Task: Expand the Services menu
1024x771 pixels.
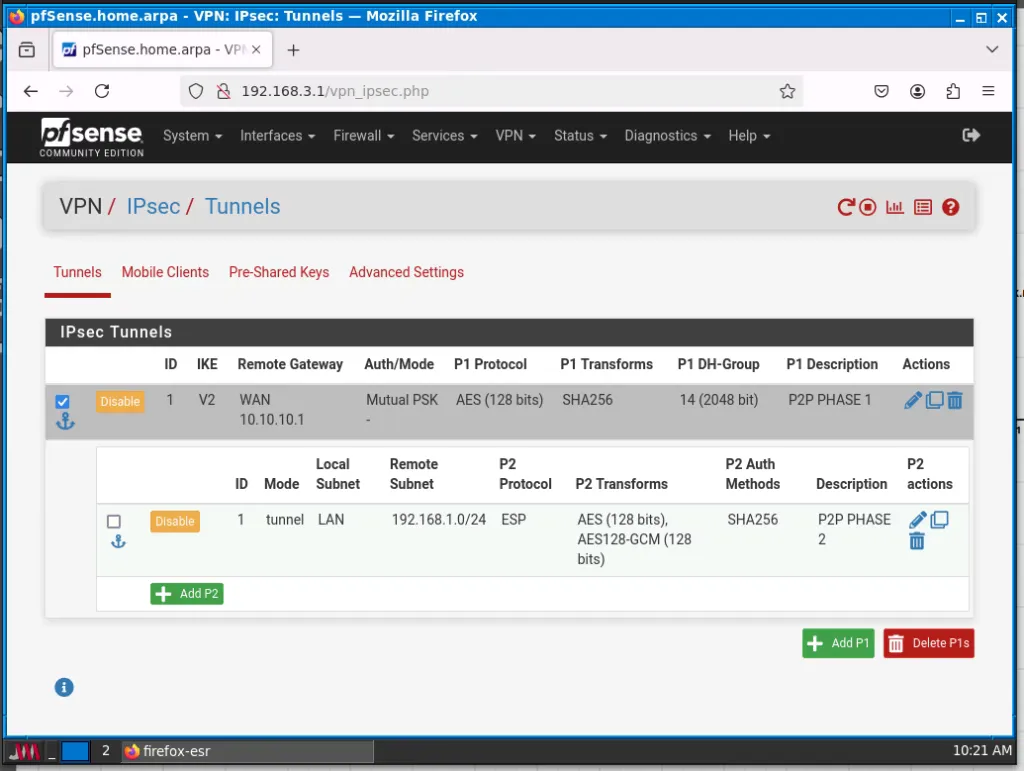Action: 445,136
